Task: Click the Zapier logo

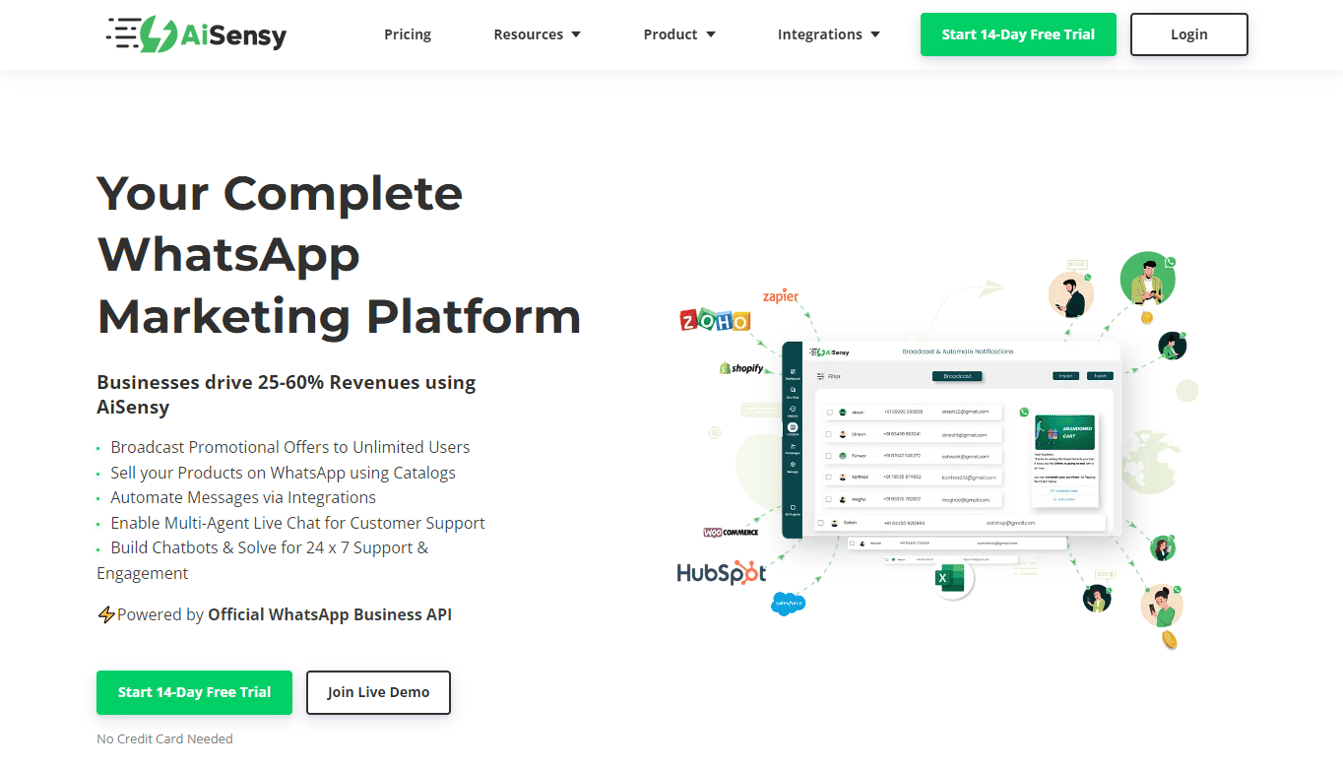Action: [x=781, y=297]
